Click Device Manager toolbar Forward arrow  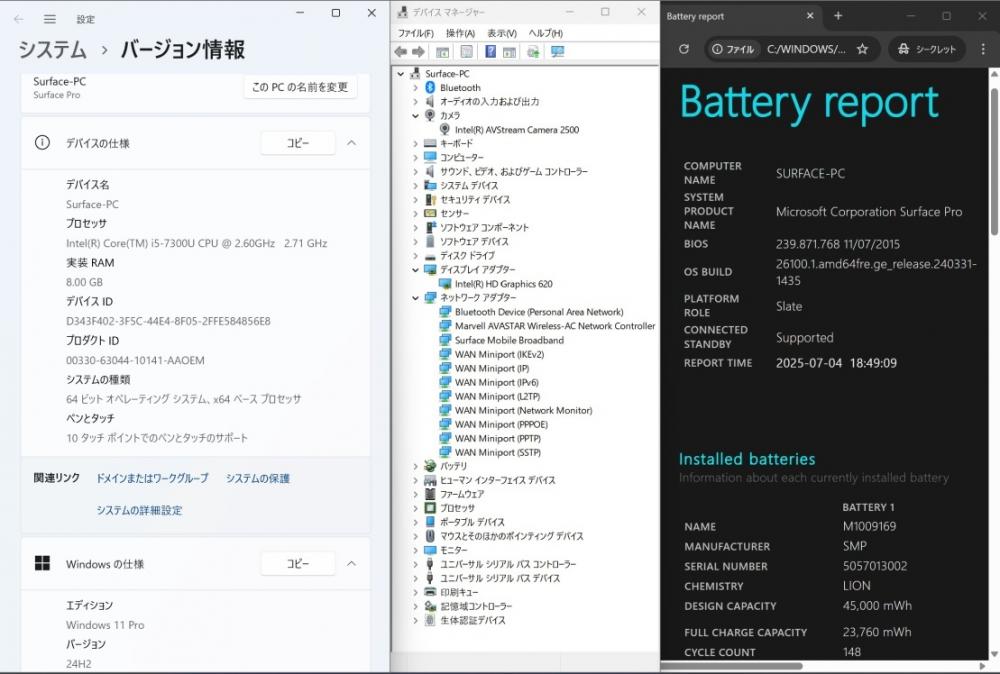click(x=418, y=52)
